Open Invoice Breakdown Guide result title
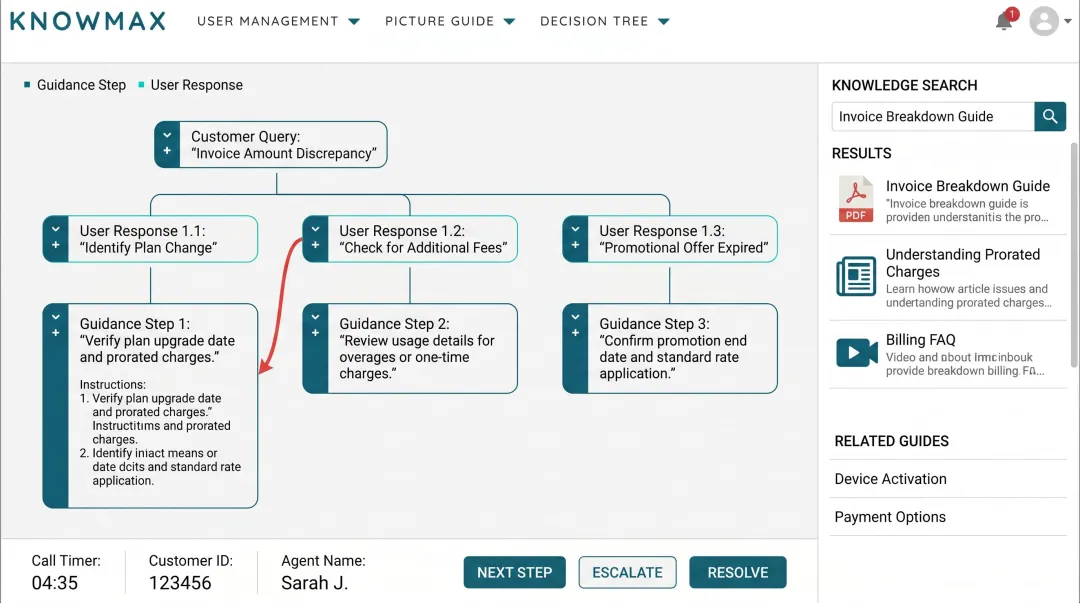1080x603 pixels. (968, 186)
